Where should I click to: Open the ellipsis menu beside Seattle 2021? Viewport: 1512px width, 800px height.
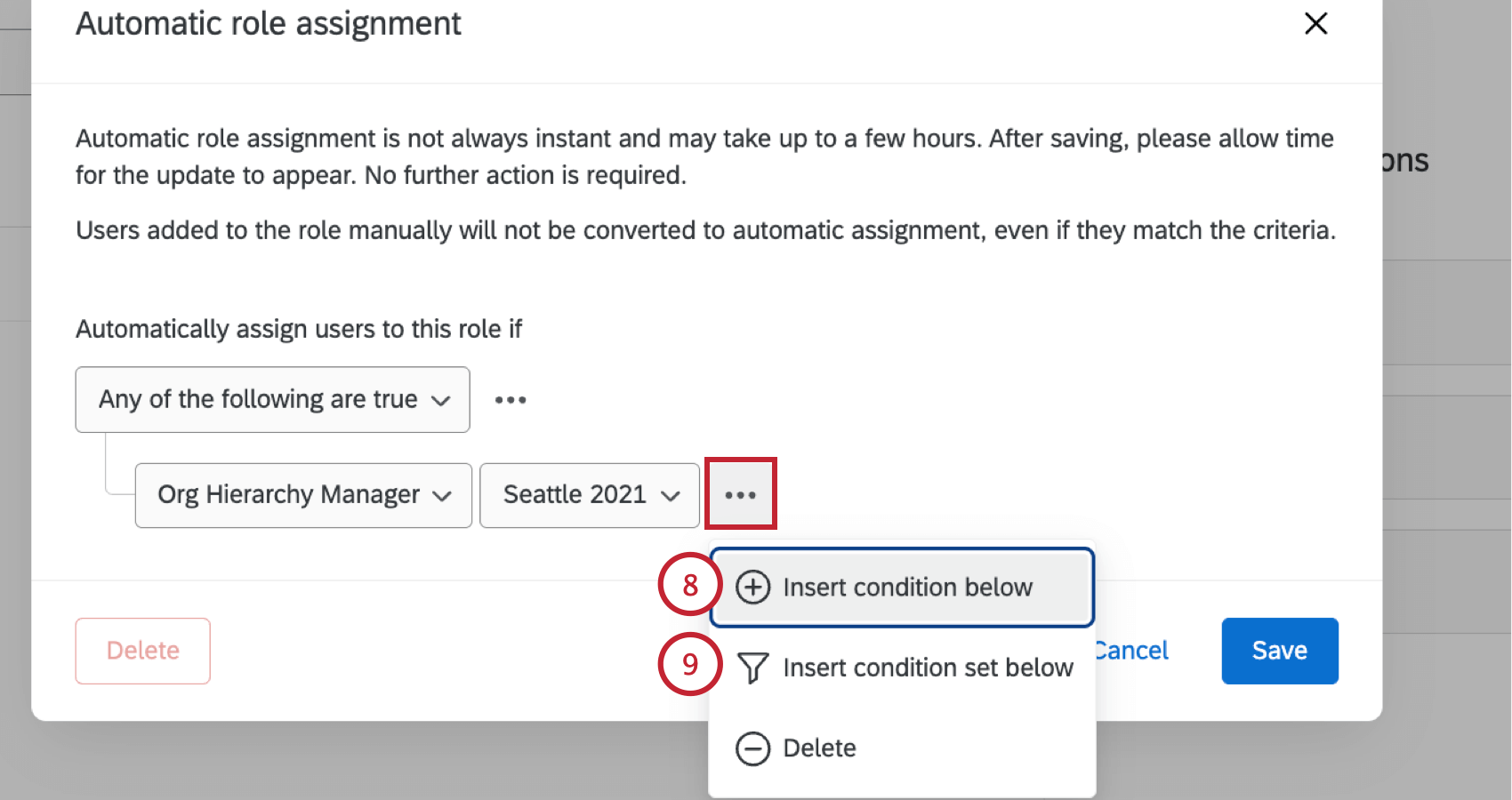740,494
